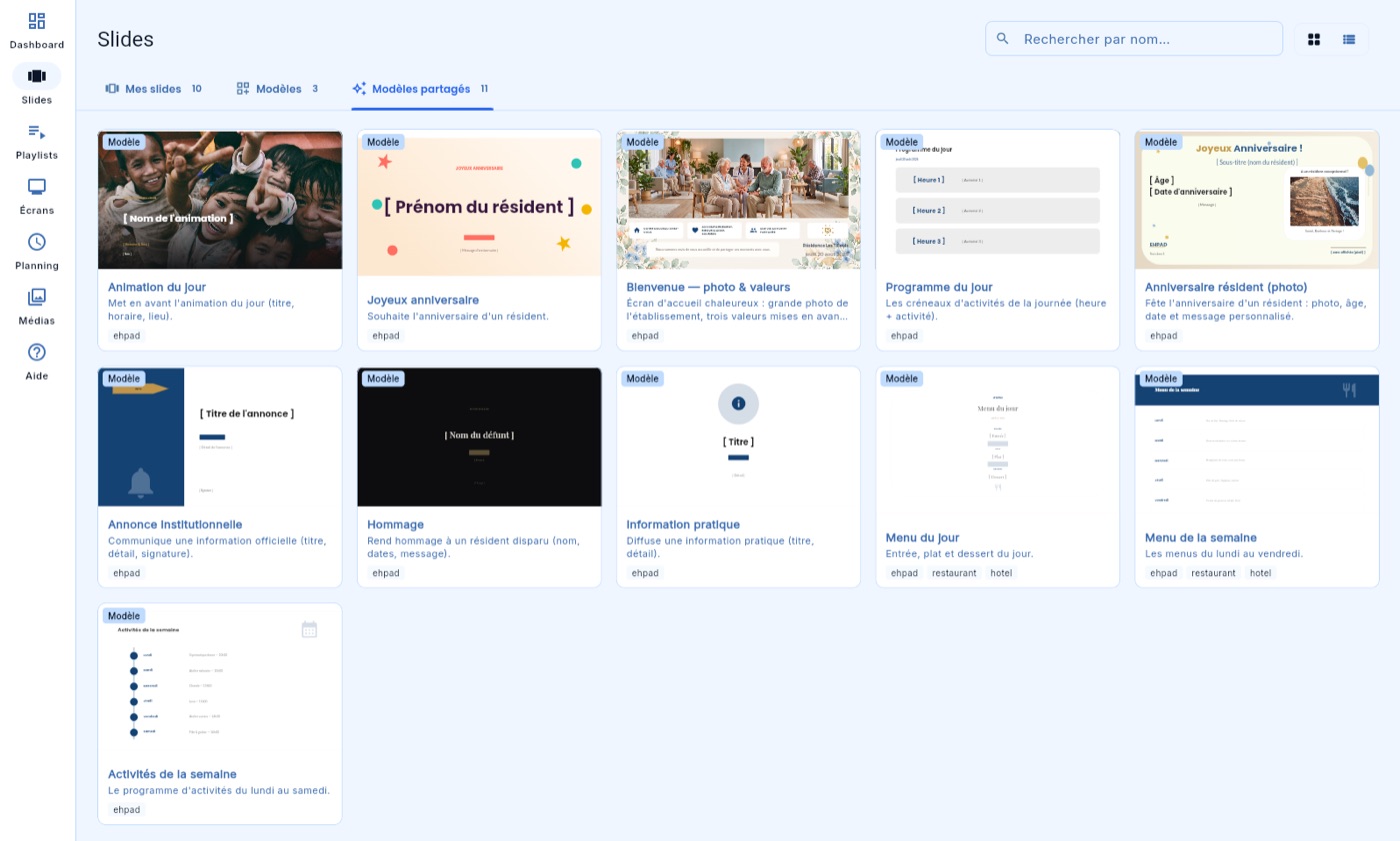Open the Médias gallery icon

coord(37,297)
